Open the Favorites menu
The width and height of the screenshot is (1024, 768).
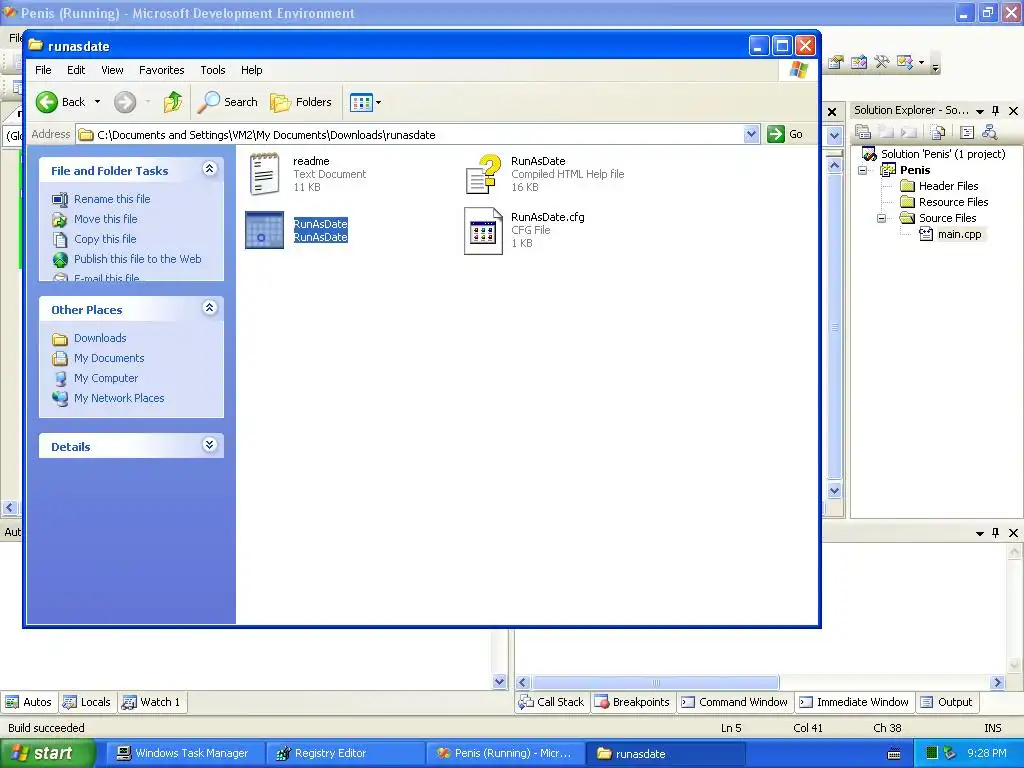coord(161,70)
